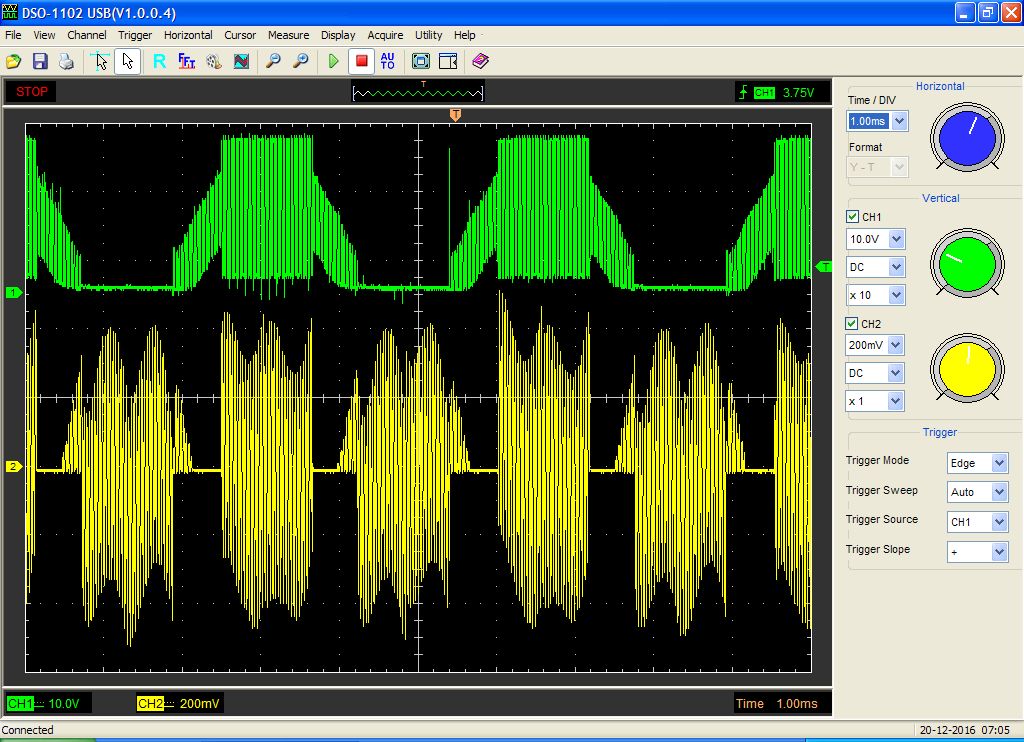This screenshot has width=1024, height=742.
Task: Open the help book icon
Action: click(481, 61)
